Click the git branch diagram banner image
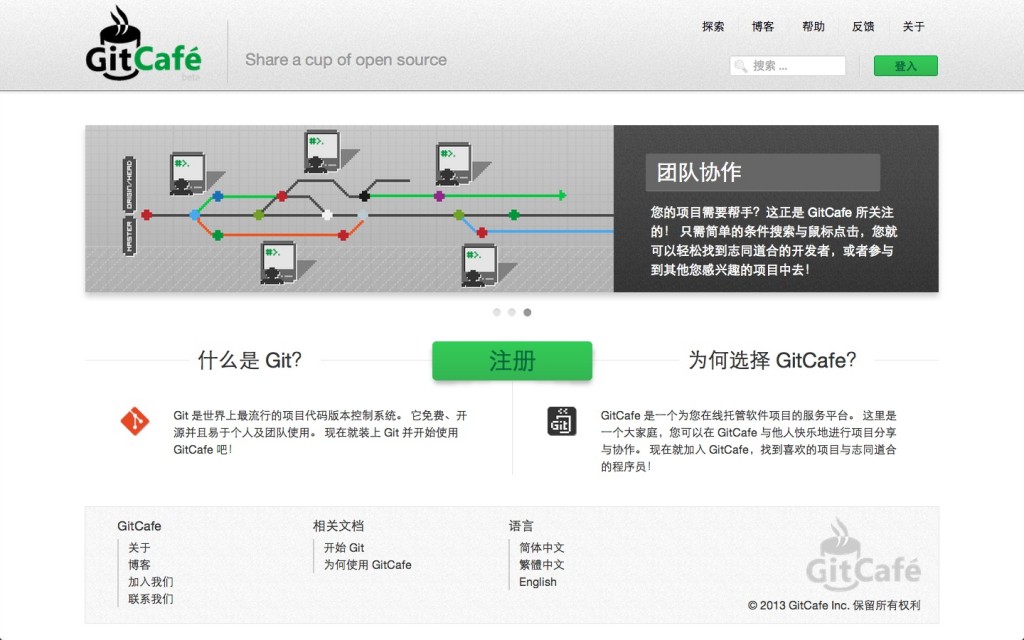This screenshot has height=640, width=1024. (349, 208)
